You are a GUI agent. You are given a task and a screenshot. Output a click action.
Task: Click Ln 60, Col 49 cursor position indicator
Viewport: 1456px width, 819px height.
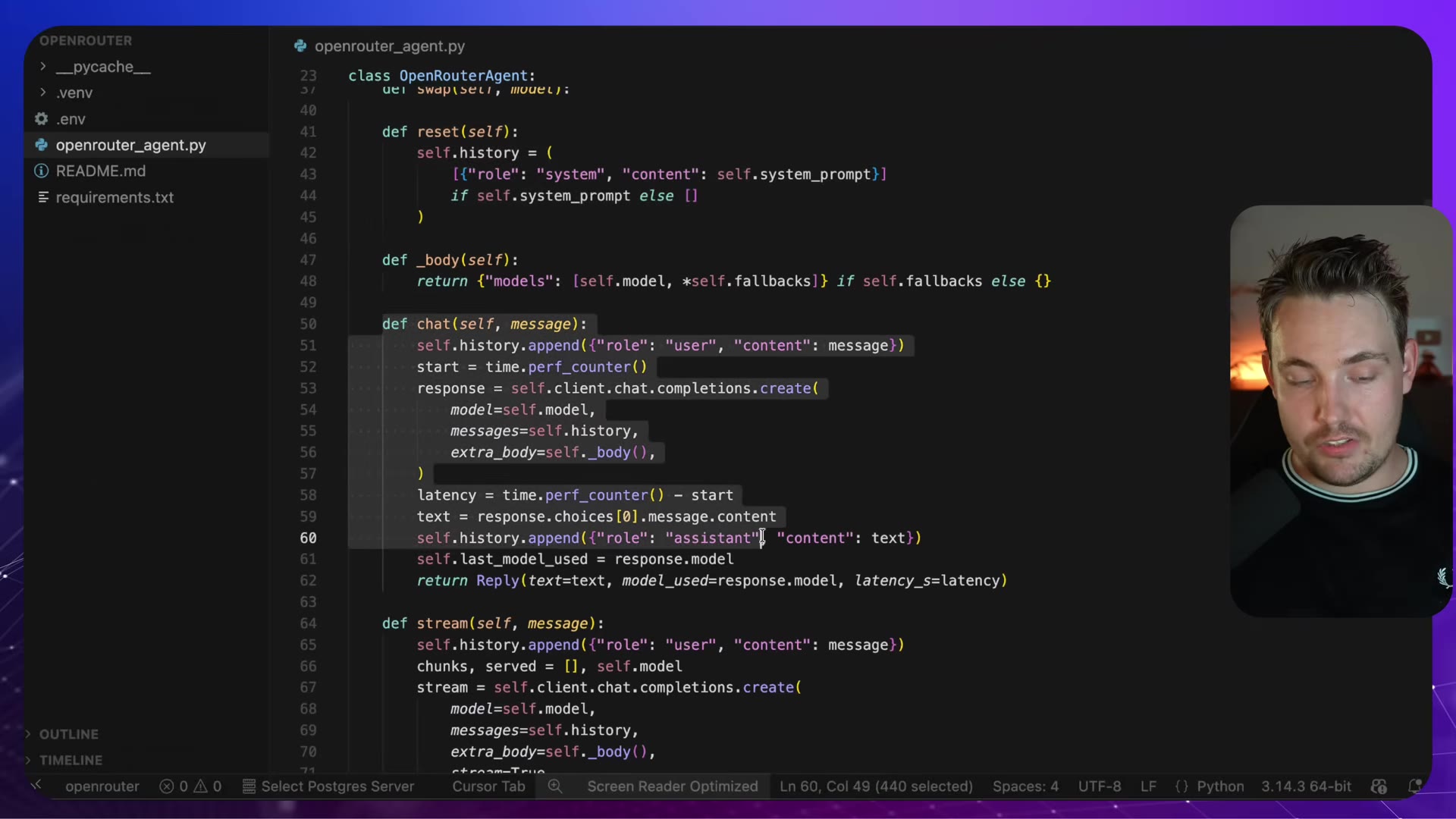(876, 786)
